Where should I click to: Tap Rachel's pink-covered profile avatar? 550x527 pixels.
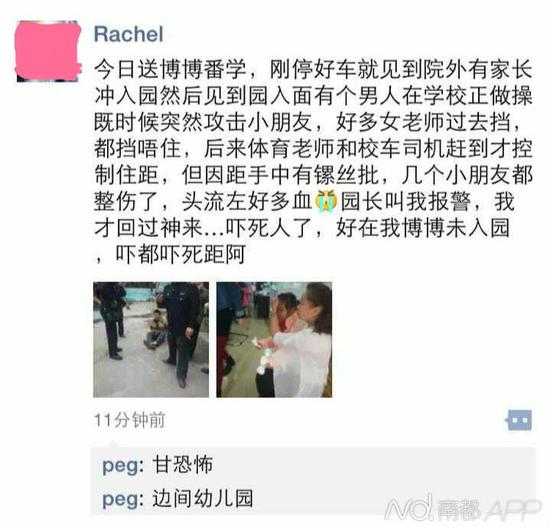point(48,51)
